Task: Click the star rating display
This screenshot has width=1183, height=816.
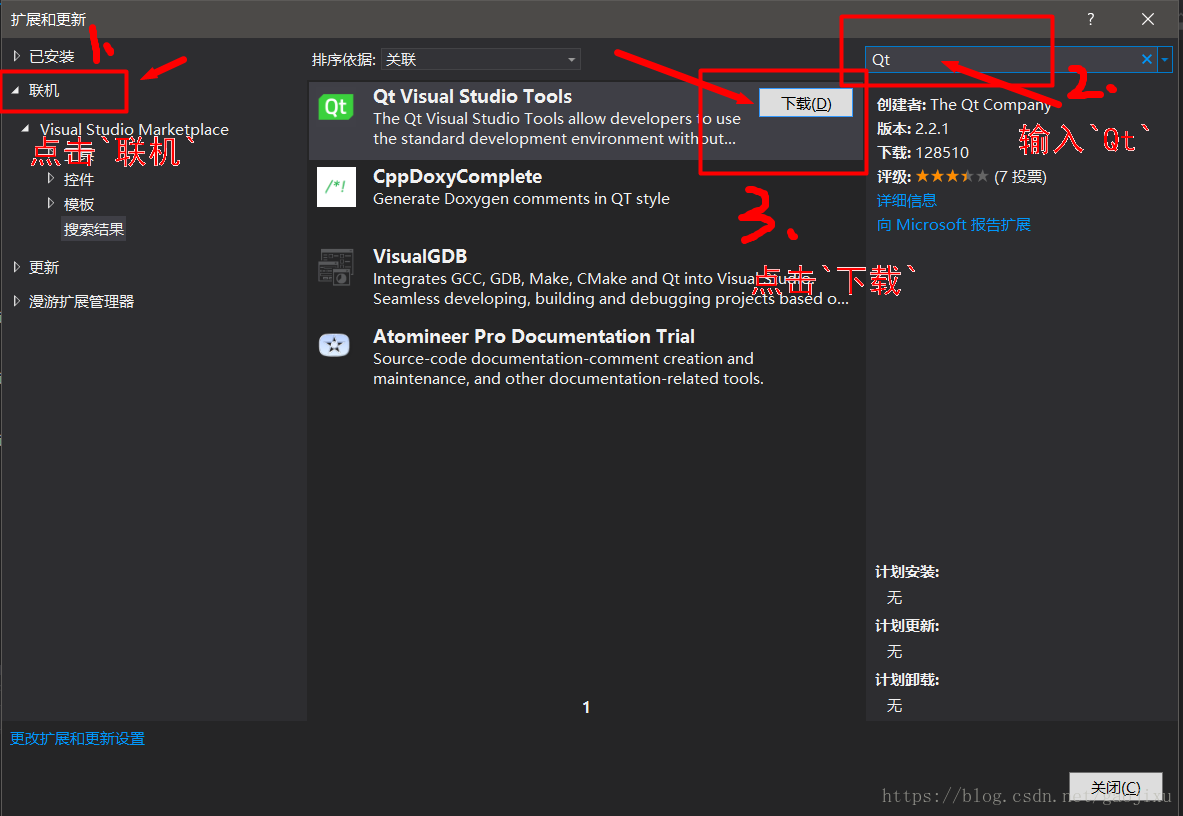Action: 951,176
